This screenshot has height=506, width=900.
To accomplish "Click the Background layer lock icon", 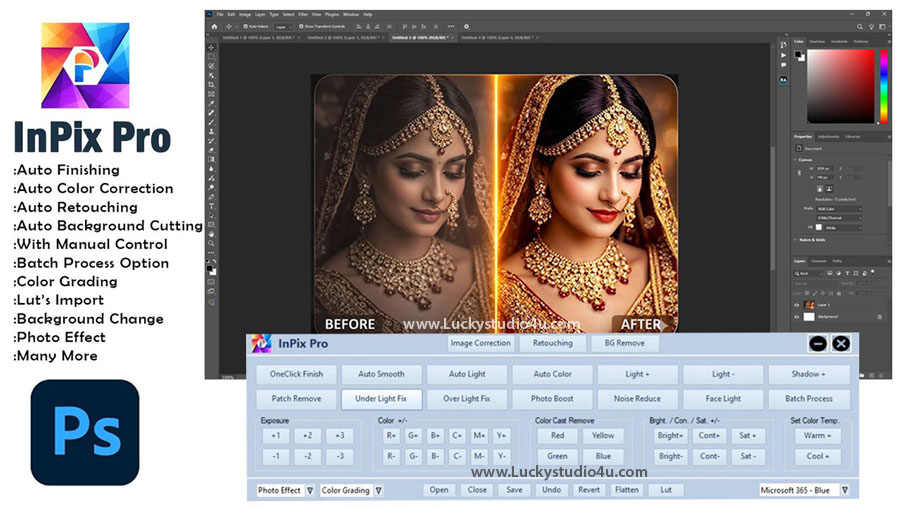I will (879, 317).
